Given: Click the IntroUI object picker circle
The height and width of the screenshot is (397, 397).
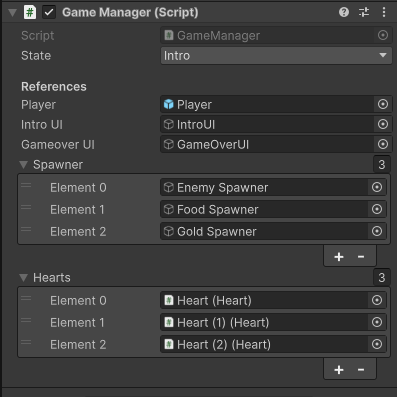Looking at the screenshot, I should tap(383, 124).
